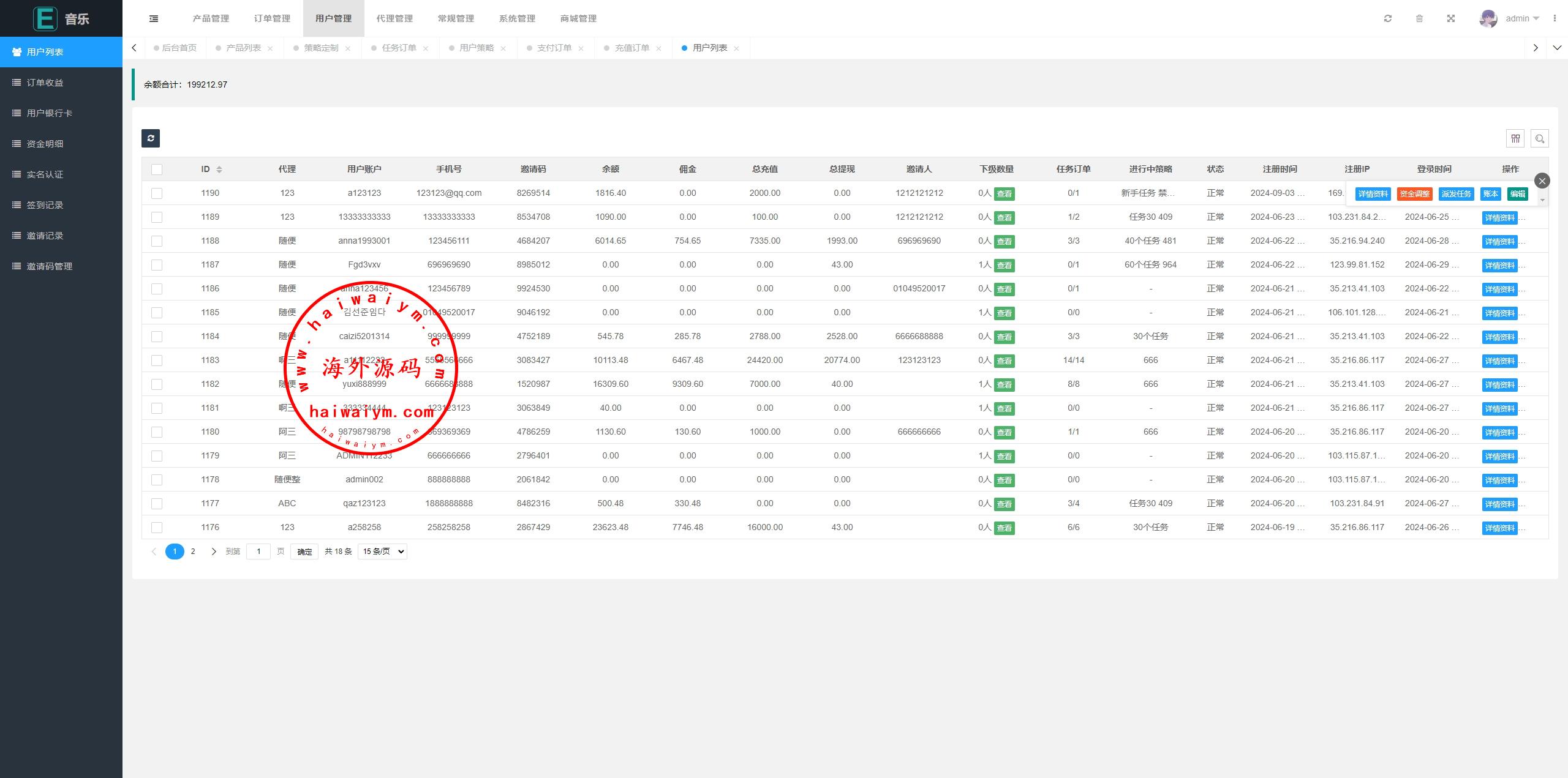Image resolution: width=1568 pixels, height=778 pixels.
Task: Click the sidebar collapse hamburger icon
Action: pos(154,18)
